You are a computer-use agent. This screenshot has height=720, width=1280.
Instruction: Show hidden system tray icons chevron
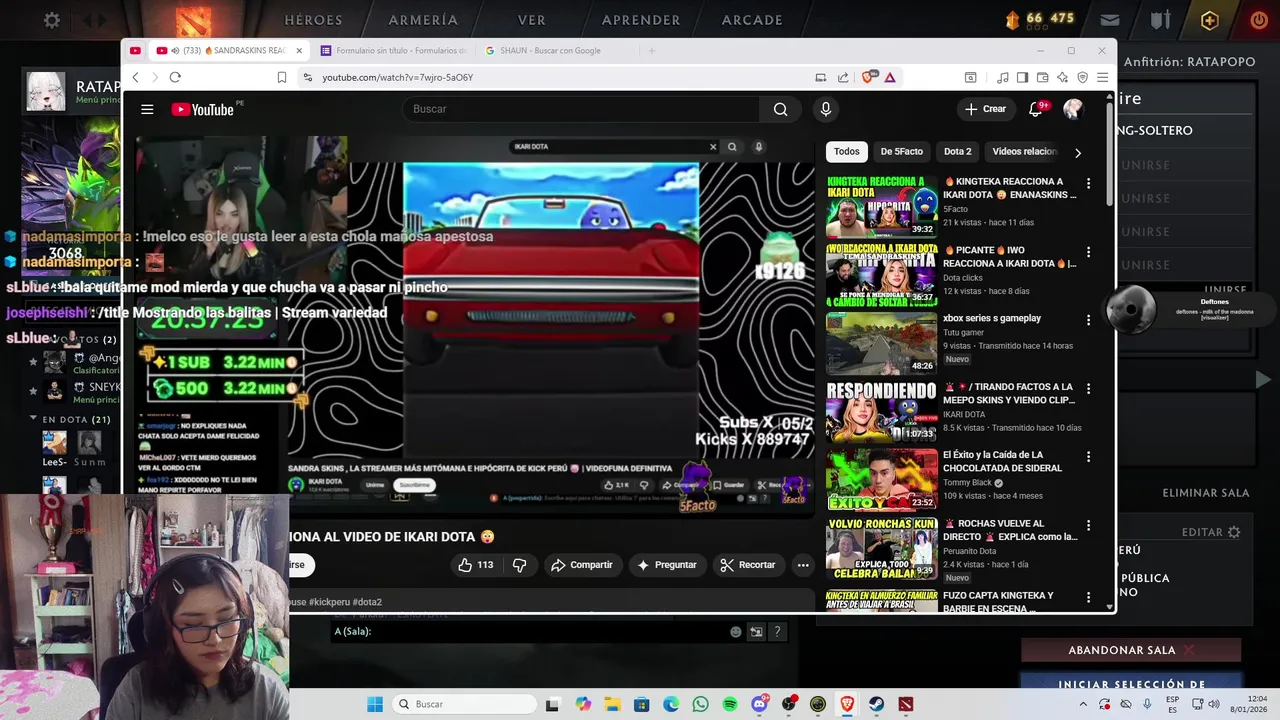(1082, 704)
